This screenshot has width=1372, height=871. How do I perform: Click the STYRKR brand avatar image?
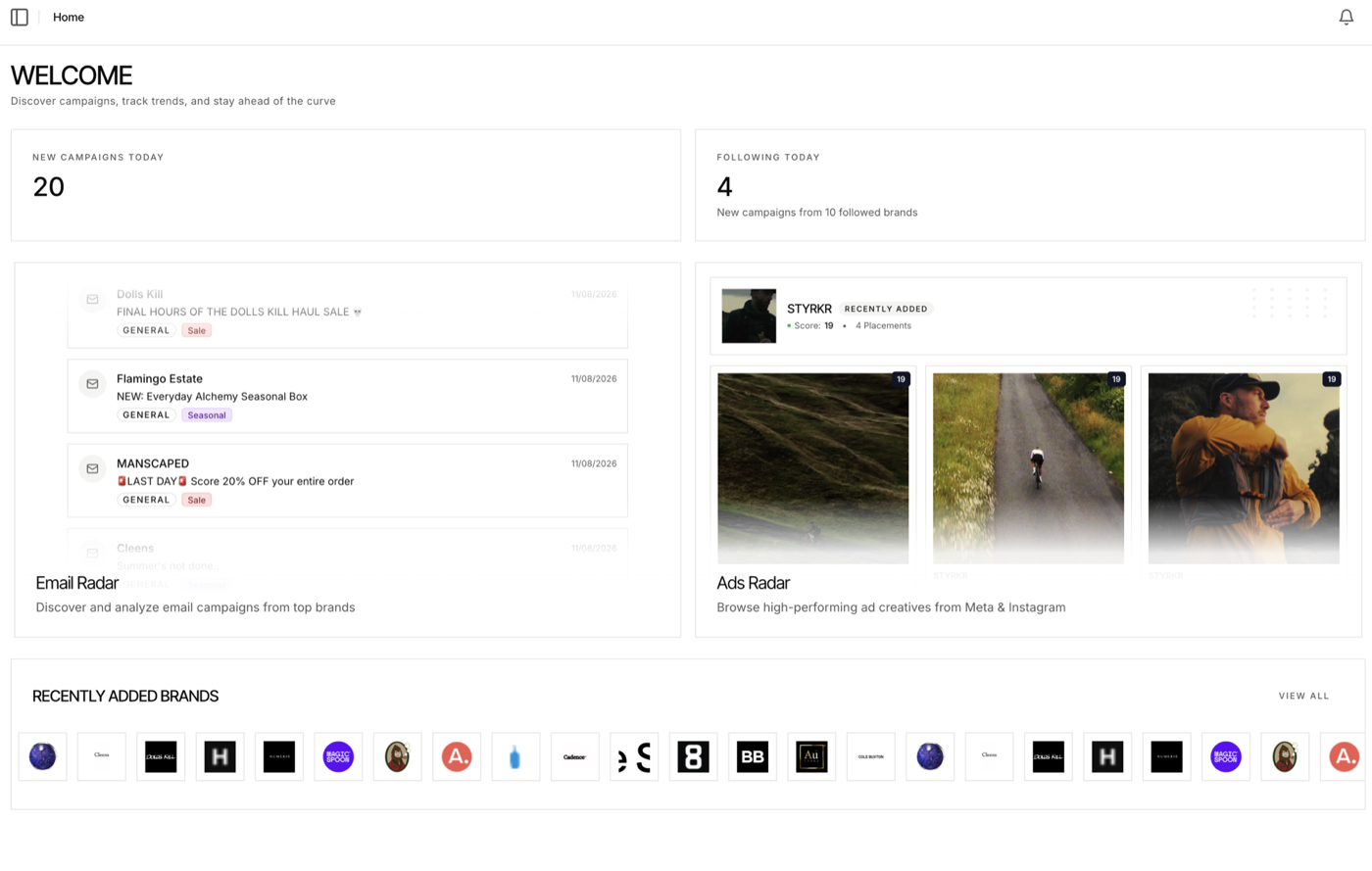(749, 315)
